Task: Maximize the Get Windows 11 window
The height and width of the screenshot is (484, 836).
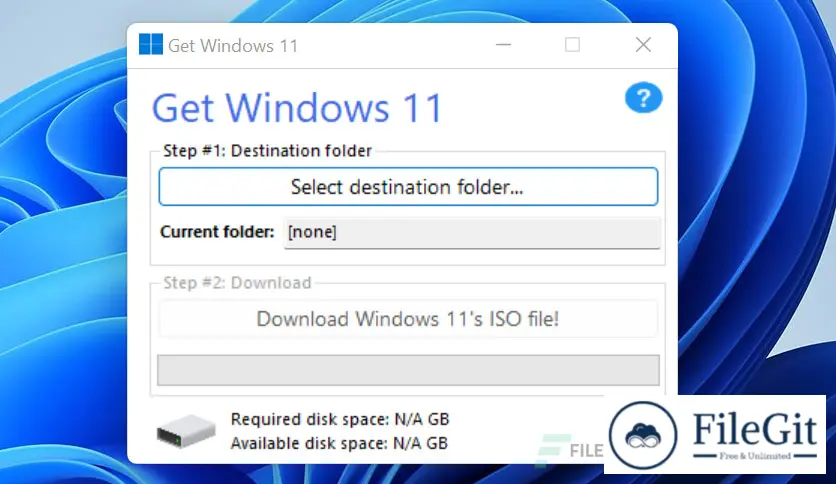Action: (x=572, y=45)
